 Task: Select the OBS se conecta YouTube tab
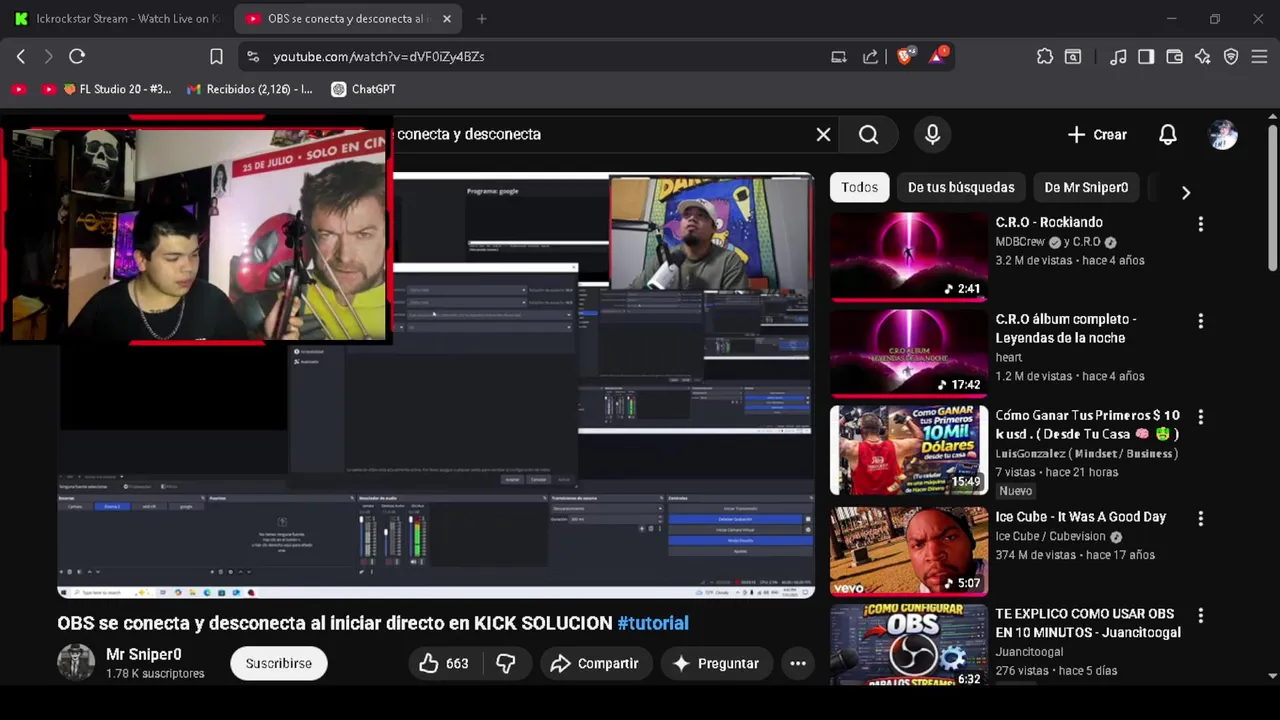(x=349, y=19)
